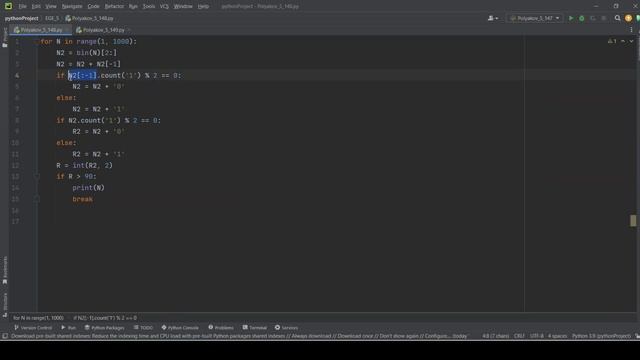Open the editor tabs three-dots menu

(631, 30)
